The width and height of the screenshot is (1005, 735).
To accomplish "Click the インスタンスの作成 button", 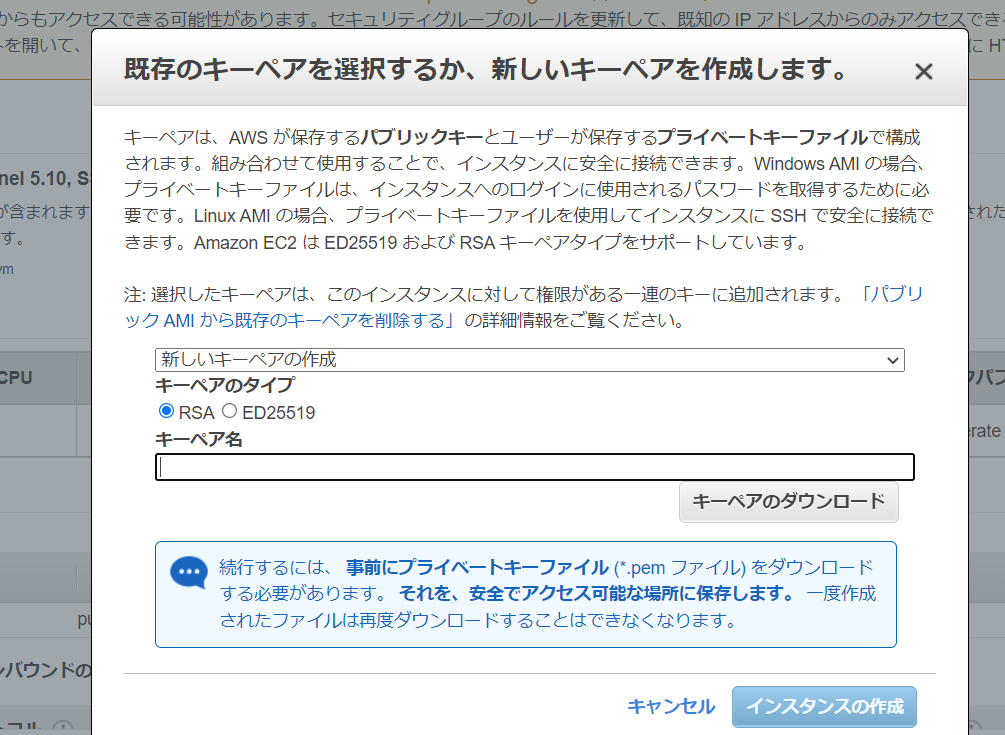I will pos(824,706).
